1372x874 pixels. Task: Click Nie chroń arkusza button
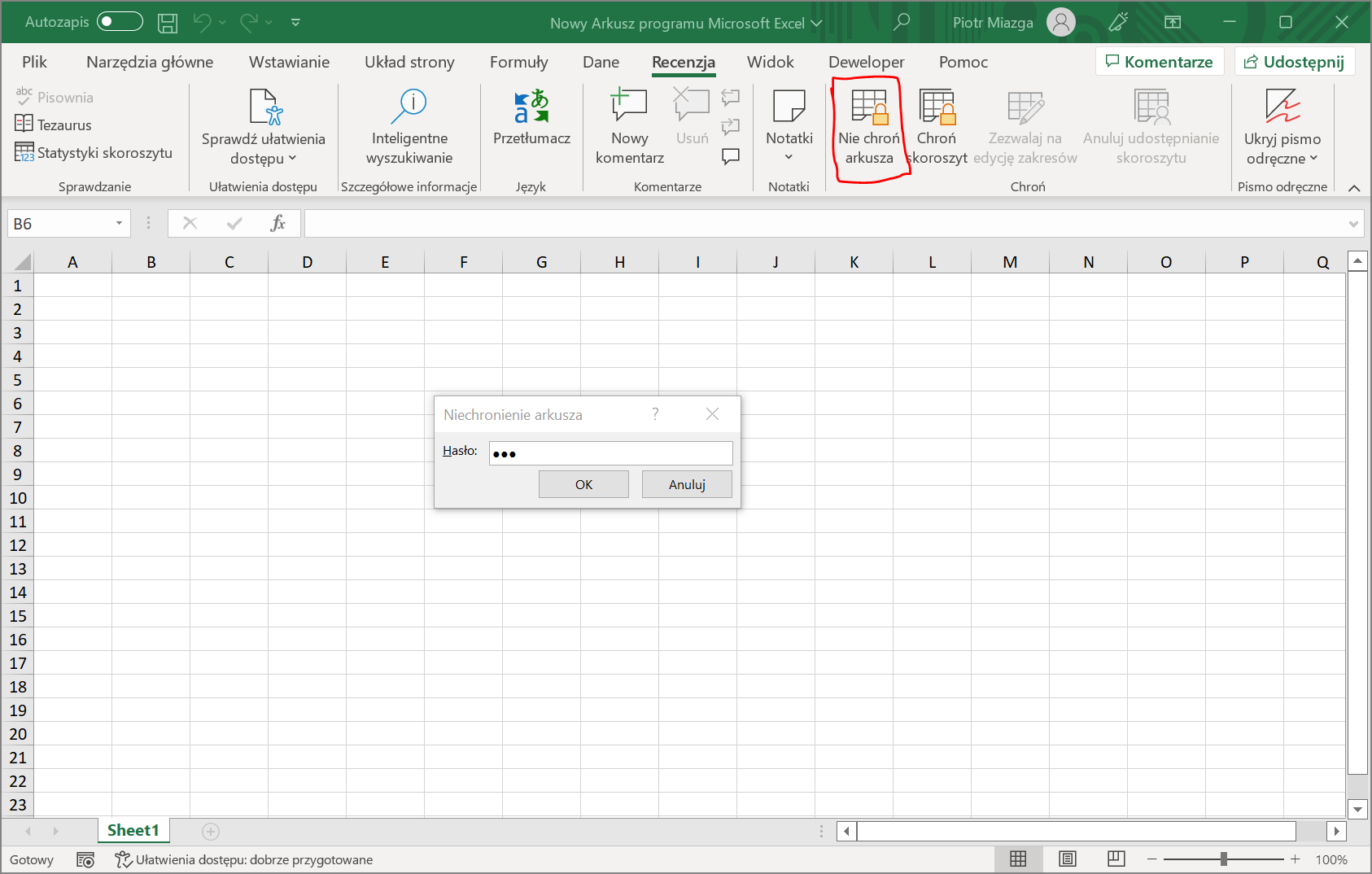869,127
